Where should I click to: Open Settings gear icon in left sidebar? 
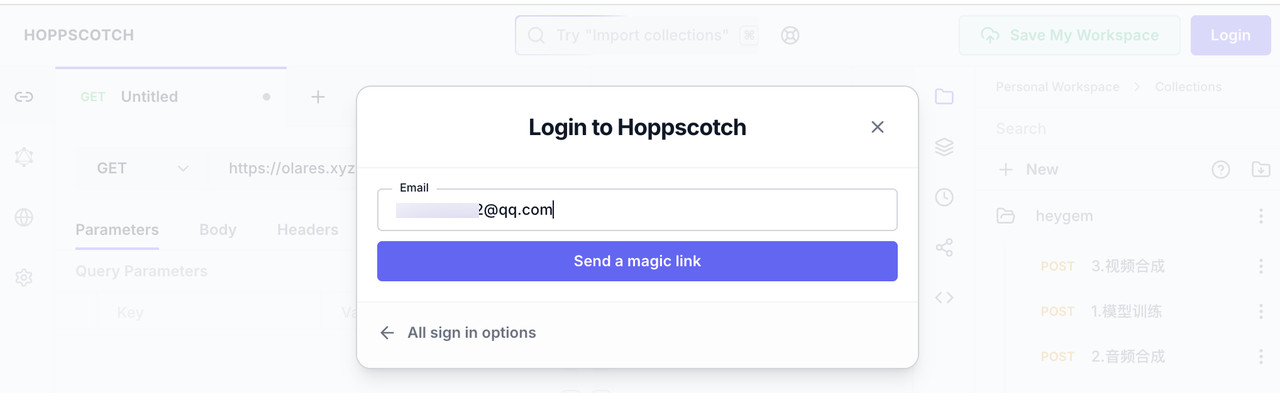pyautogui.click(x=24, y=277)
